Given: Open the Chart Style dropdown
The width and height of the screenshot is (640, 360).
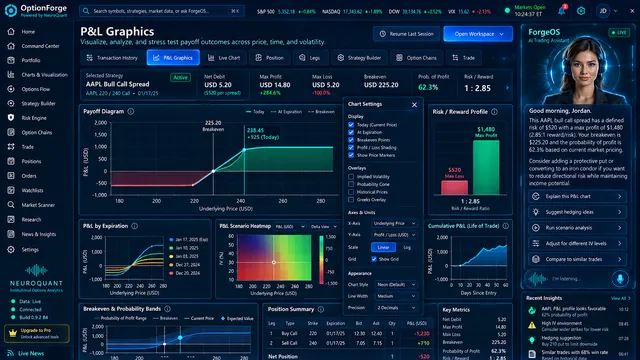Looking at the screenshot, I should [396, 284].
